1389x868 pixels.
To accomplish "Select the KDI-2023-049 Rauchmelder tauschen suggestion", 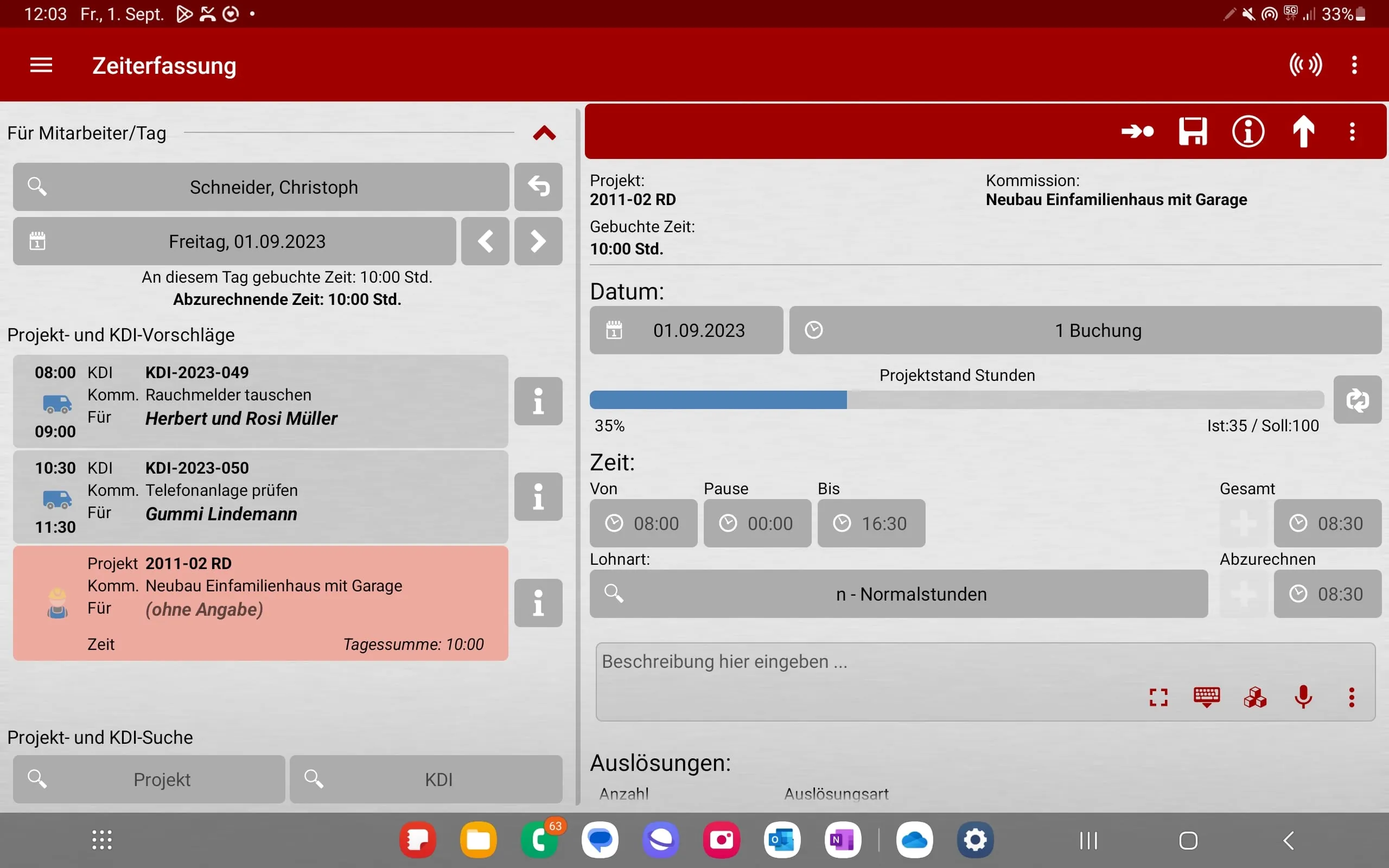I will click(260, 401).
